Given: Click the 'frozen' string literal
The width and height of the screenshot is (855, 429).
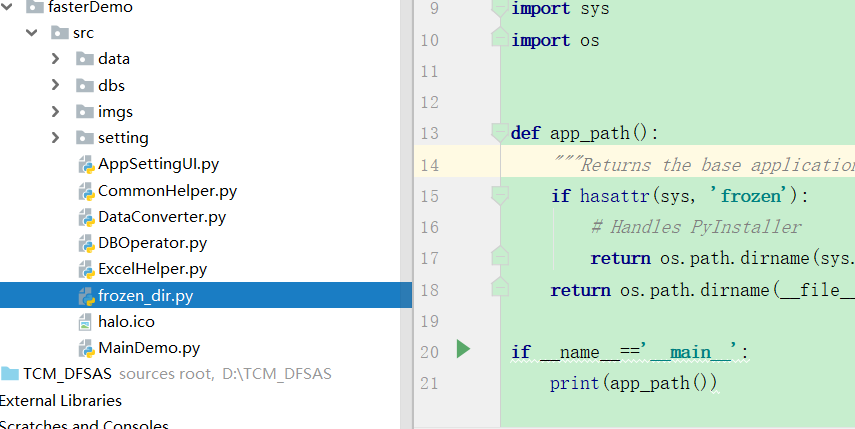Looking at the screenshot, I should (x=749, y=195).
